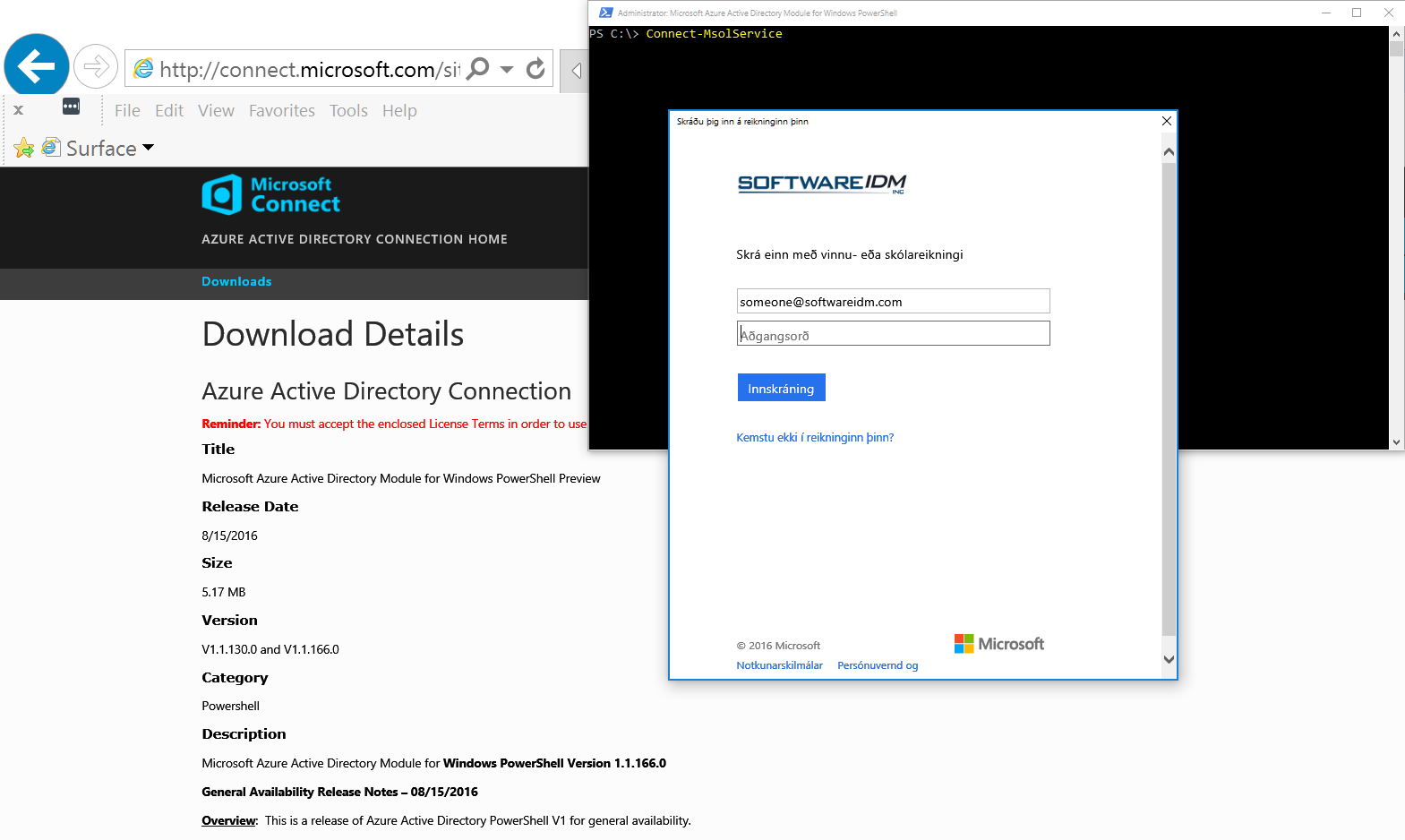This screenshot has height=840, width=1405.
Task: Open the Edit menu
Action: click(x=169, y=110)
